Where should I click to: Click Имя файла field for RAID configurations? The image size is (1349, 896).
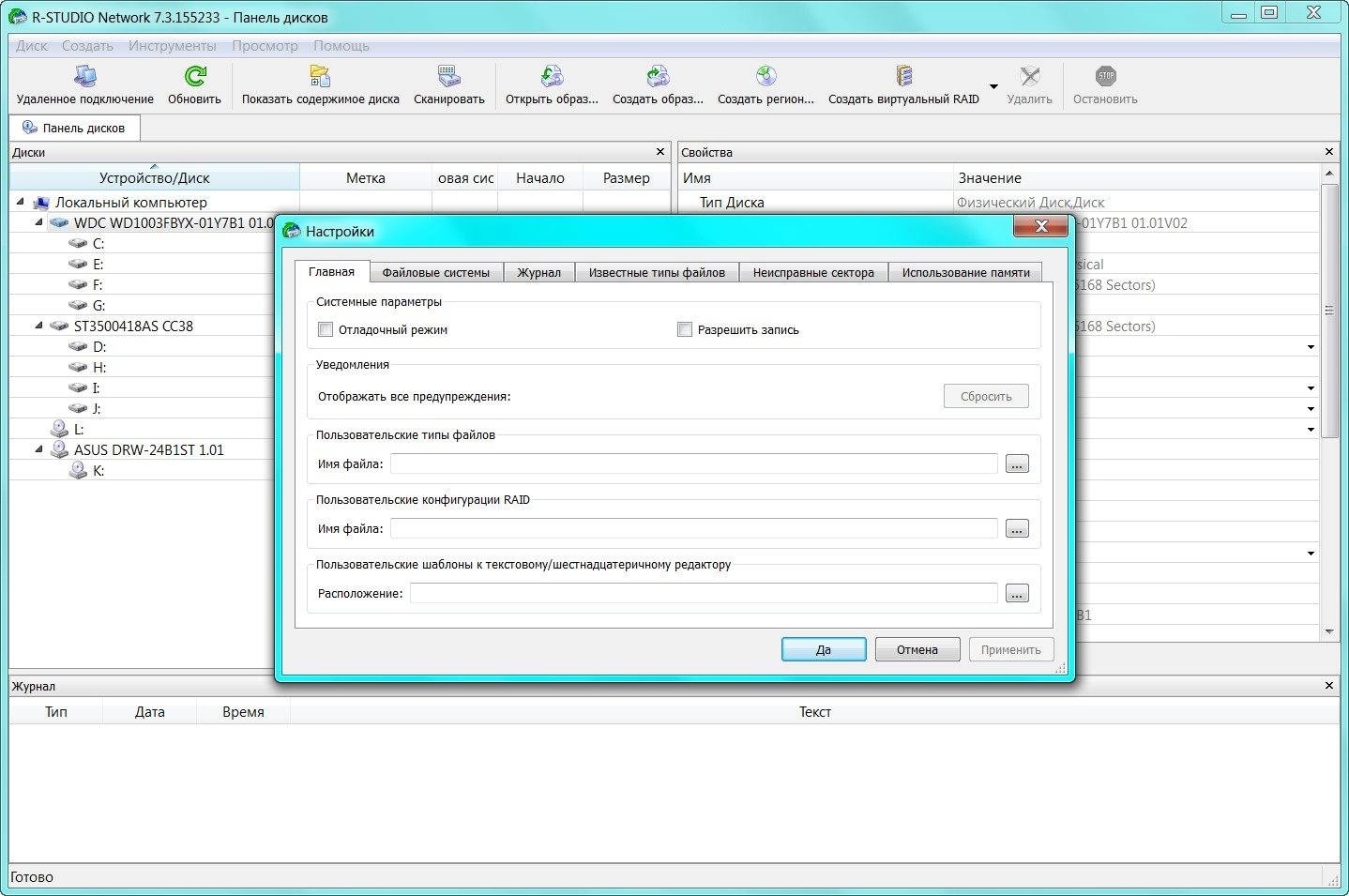pyautogui.click(x=694, y=528)
